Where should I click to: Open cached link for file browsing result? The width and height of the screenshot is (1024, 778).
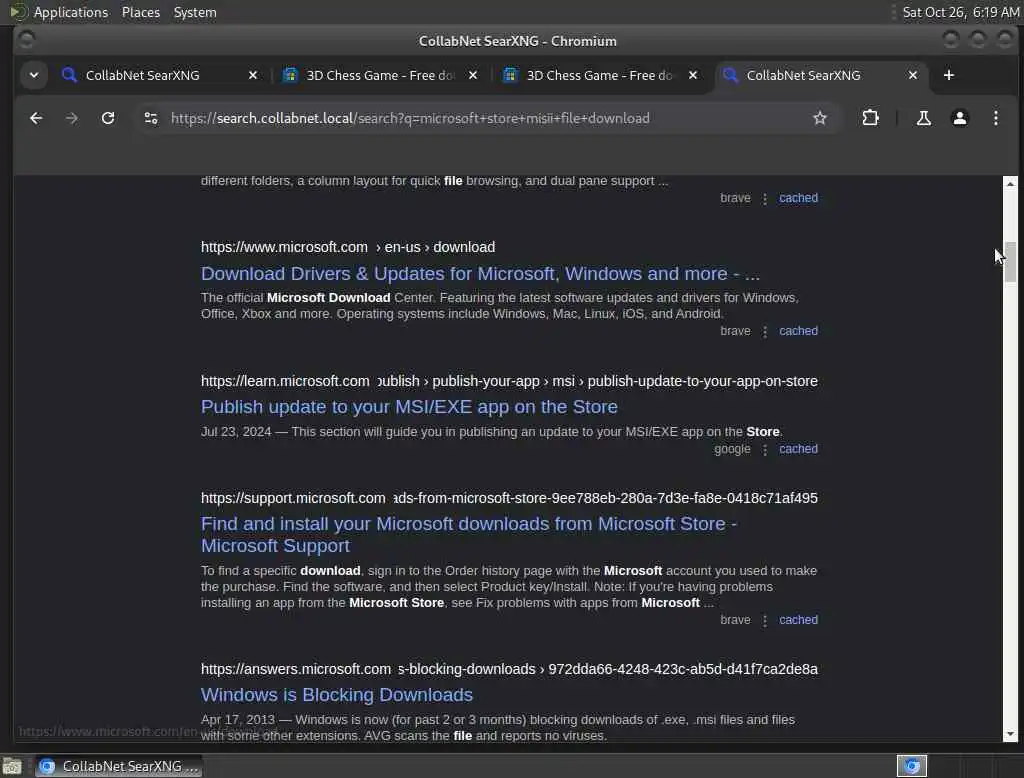[x=798, y=198]
